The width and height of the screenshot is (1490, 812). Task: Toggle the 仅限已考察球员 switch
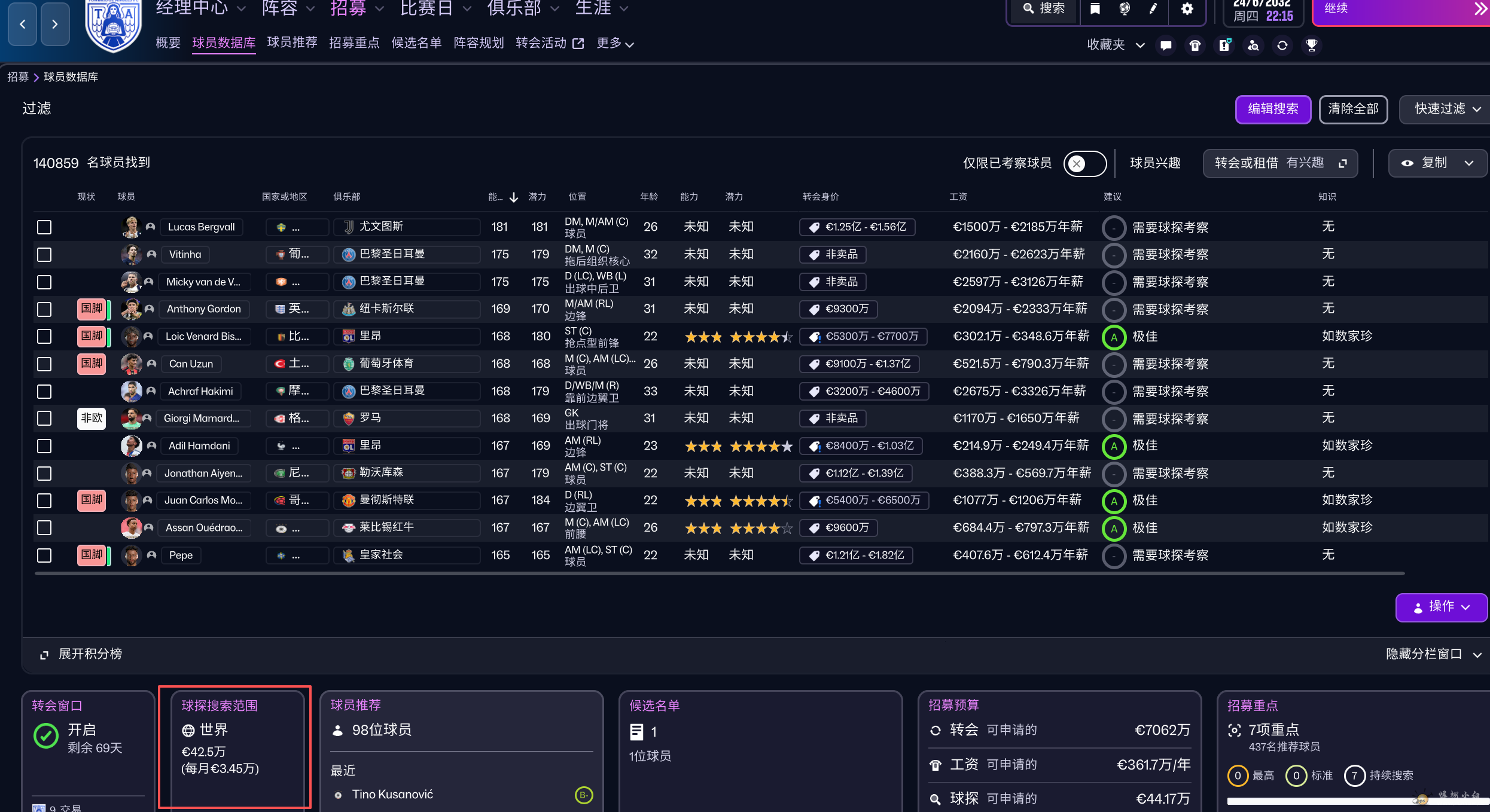click(x=1084, y=163)
